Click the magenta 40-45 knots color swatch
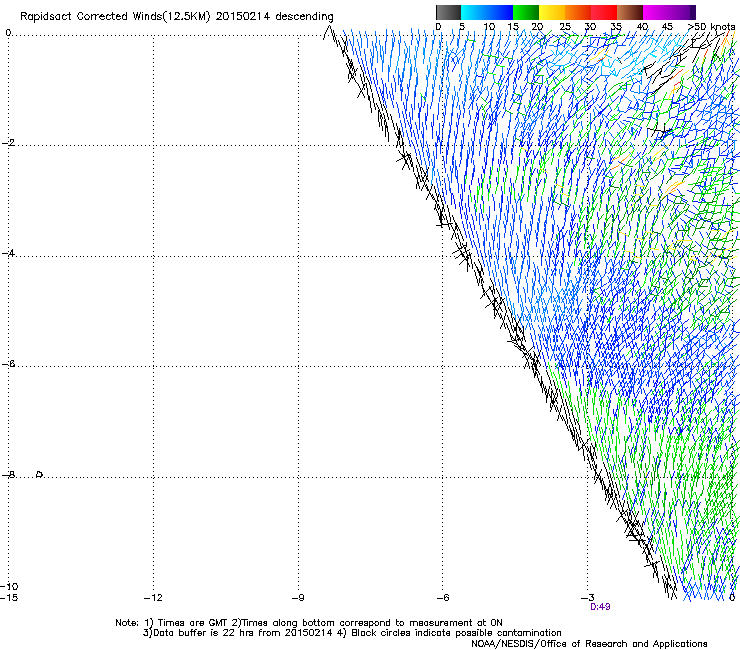 pos(656,12)
